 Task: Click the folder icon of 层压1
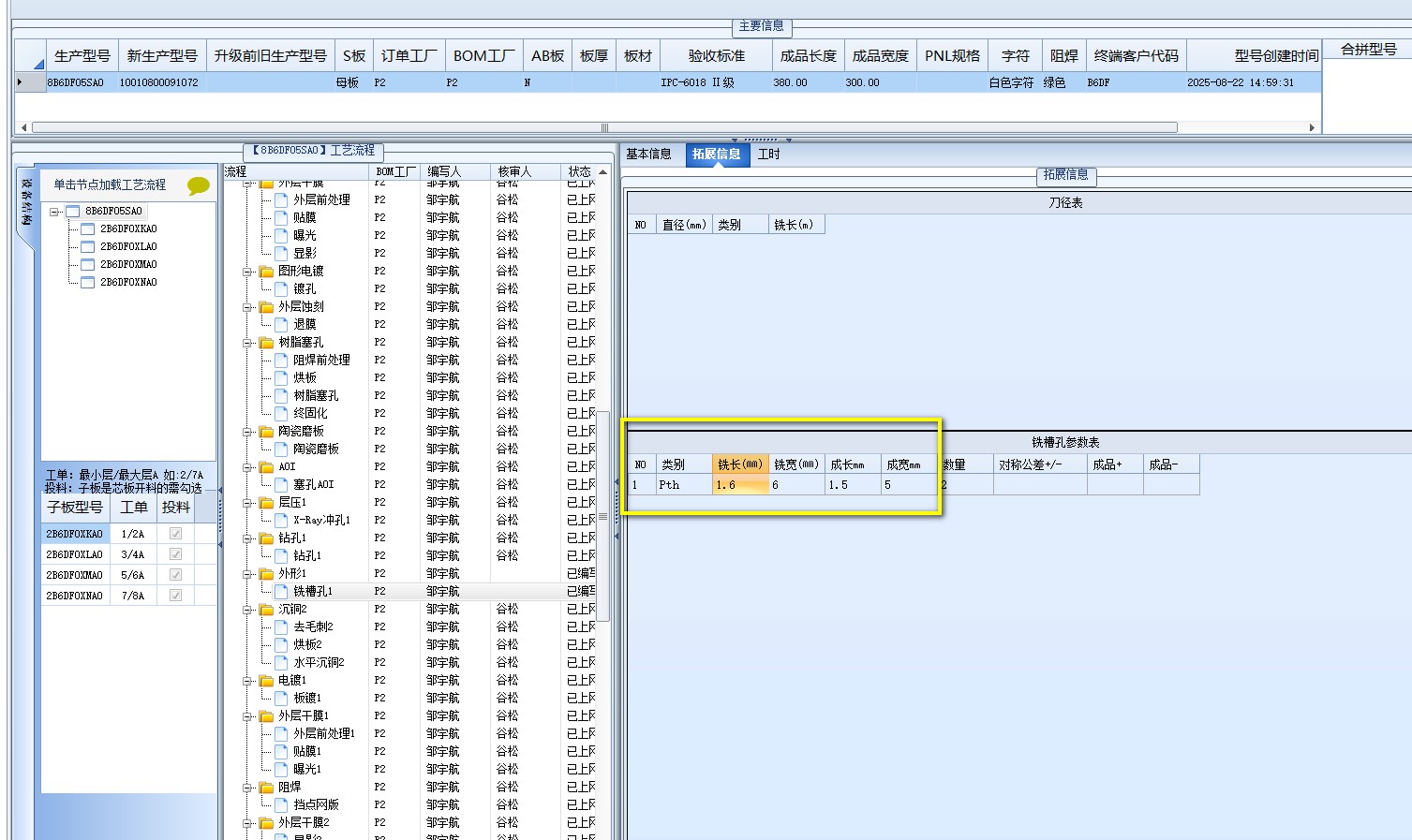pos(266,503)
